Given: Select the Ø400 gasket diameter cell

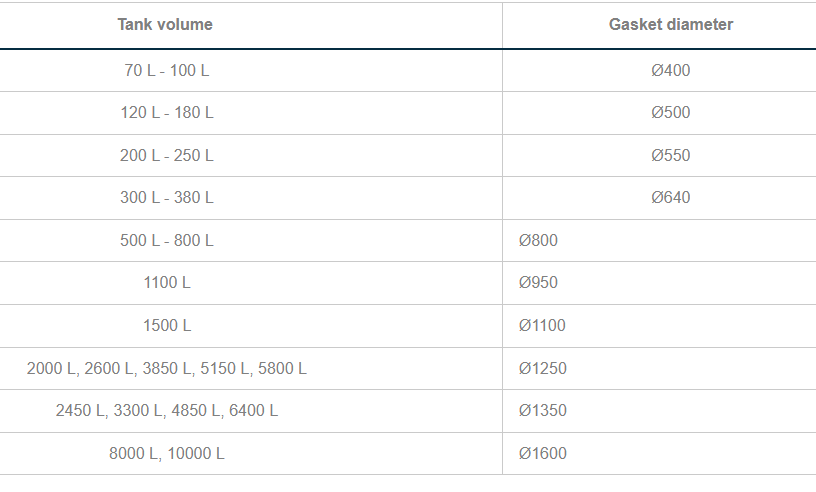Looking at the screenshot, I should [x=670, y=71].
